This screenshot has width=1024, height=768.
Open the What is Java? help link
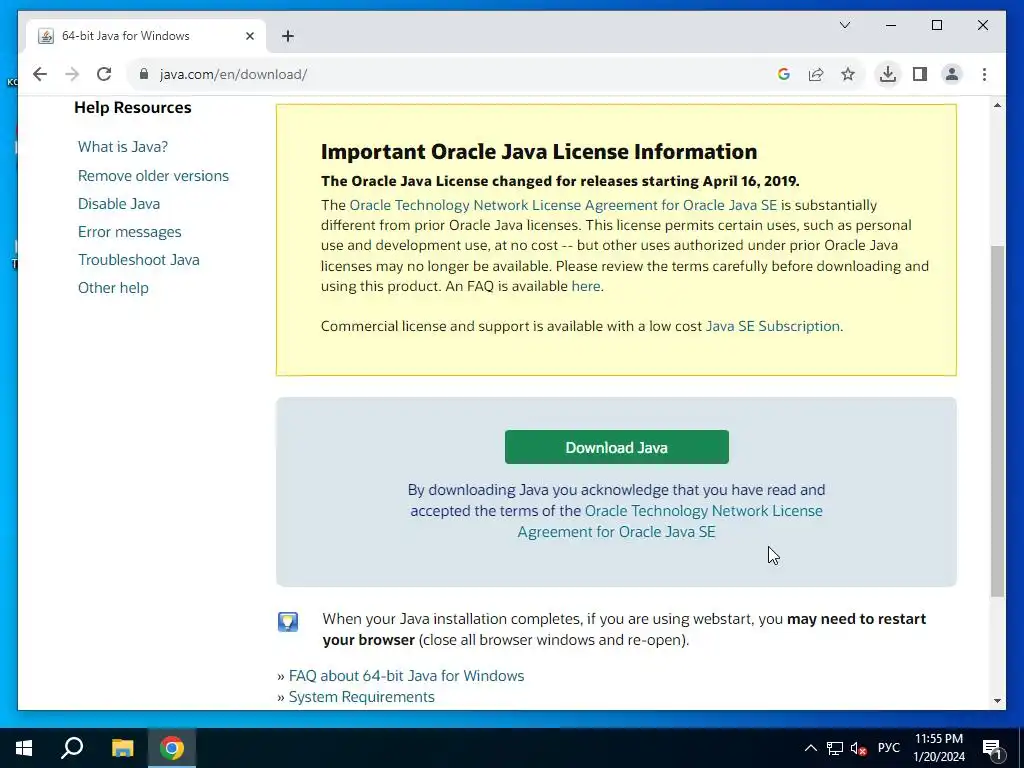(123, 147)
